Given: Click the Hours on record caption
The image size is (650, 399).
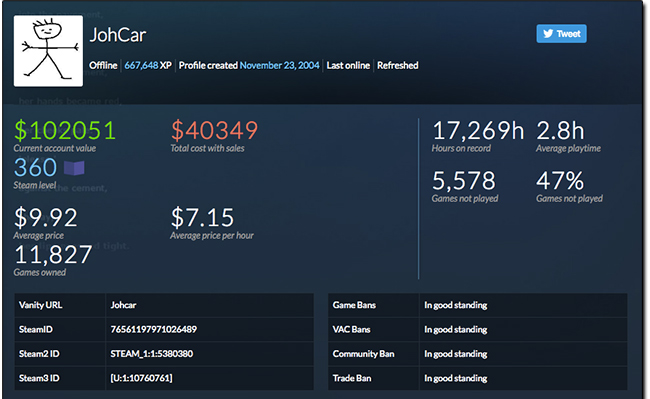Looking at the screenshot, I should coord(461,148).
